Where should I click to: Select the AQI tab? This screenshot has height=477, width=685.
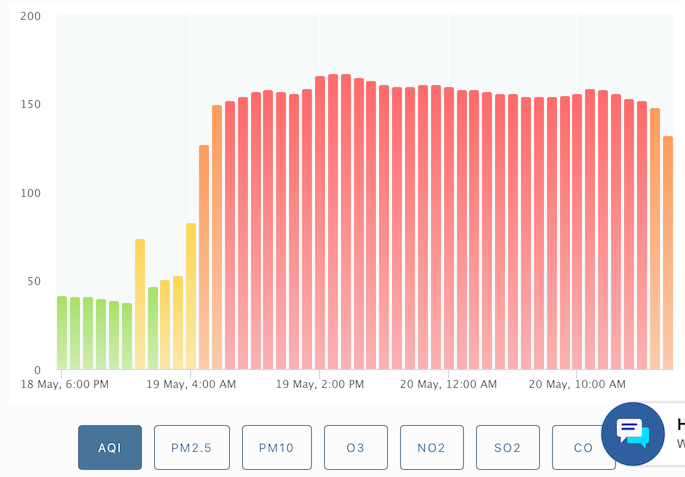point(110,448)
